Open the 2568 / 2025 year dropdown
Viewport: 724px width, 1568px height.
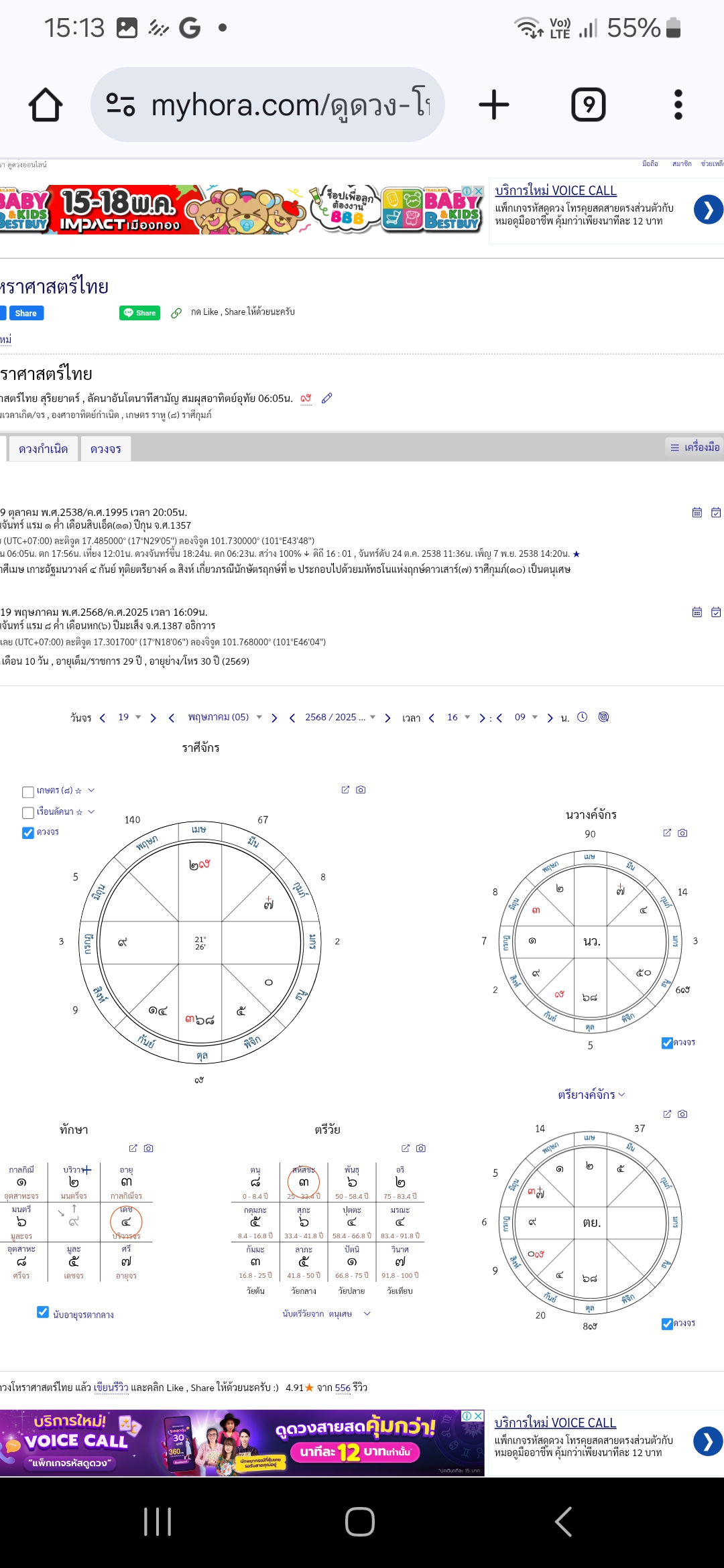(x=341, y=717)
